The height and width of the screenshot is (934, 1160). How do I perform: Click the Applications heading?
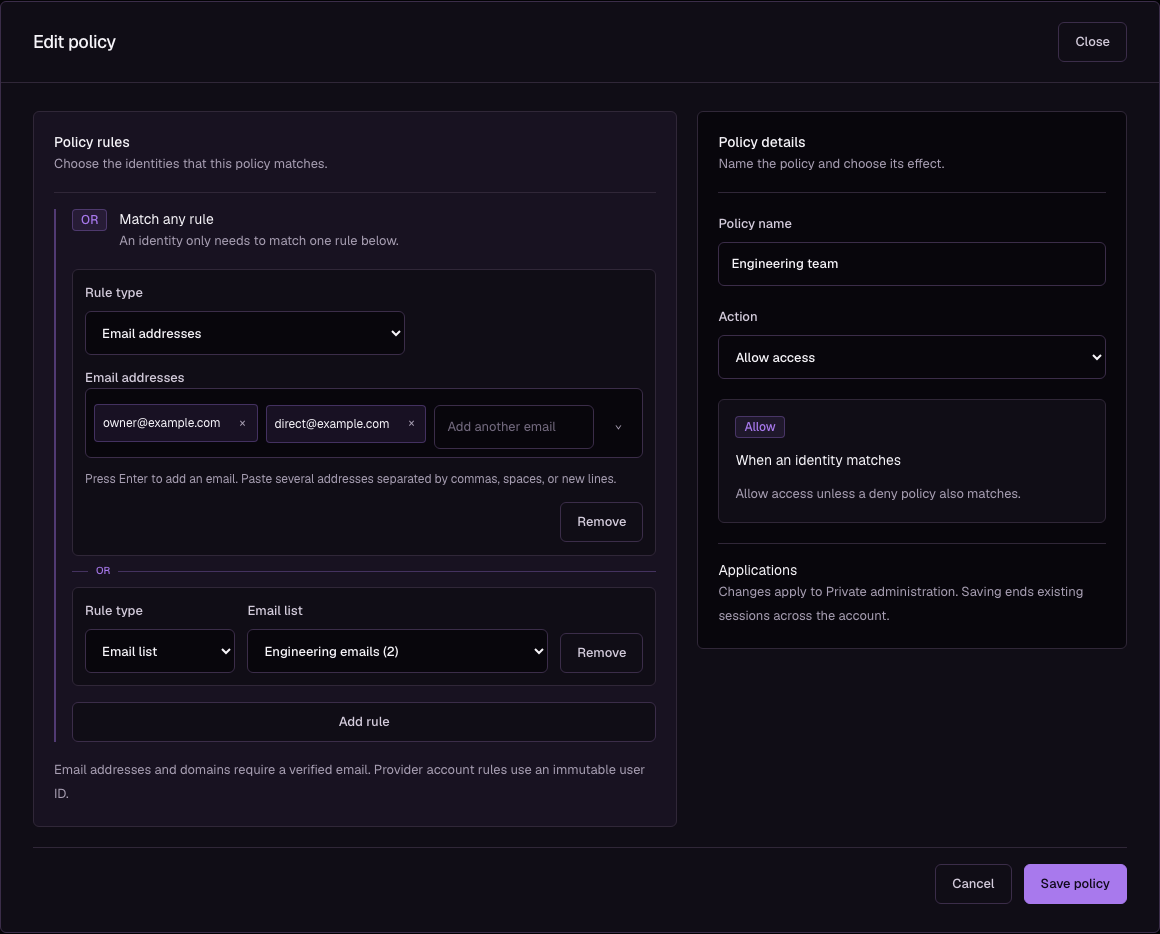pyautogui.click(x=758, y=571)
